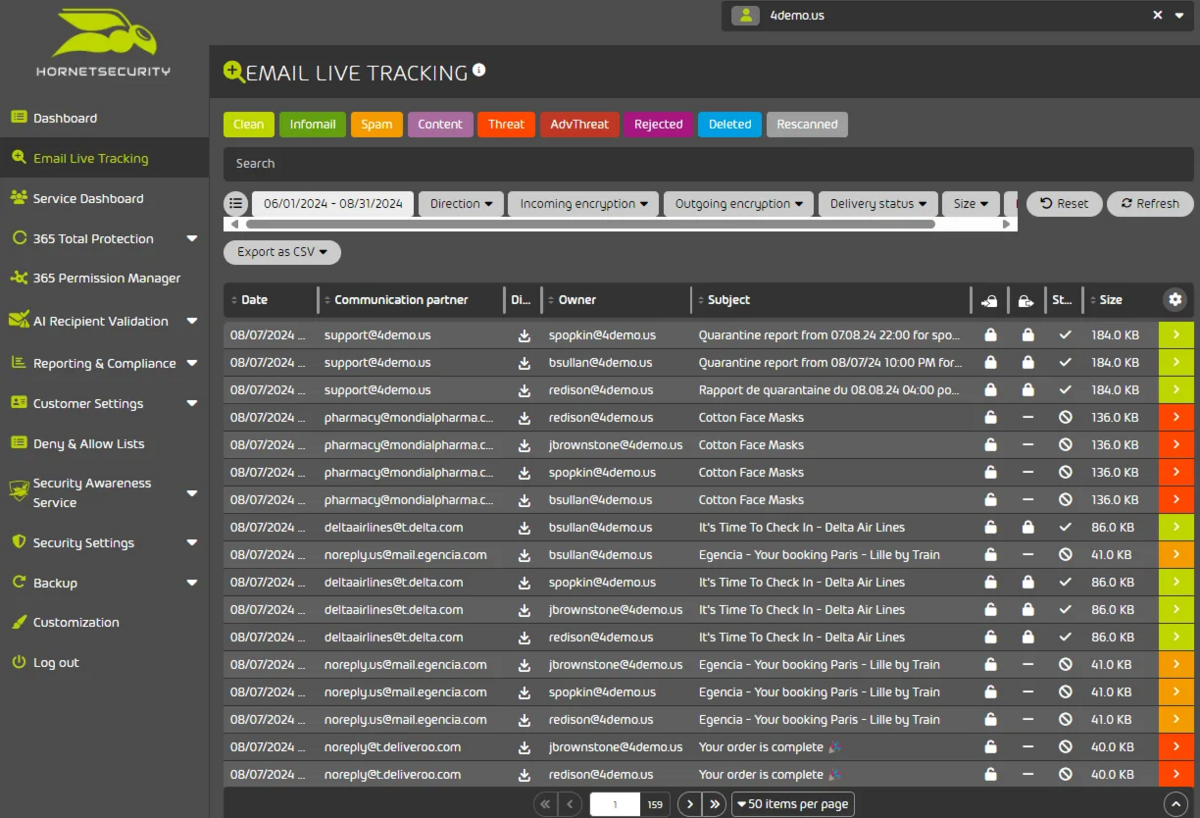Toggle the Clean category filter
The width and height of the screenshot is (1200, 818).
pos(248,124)
